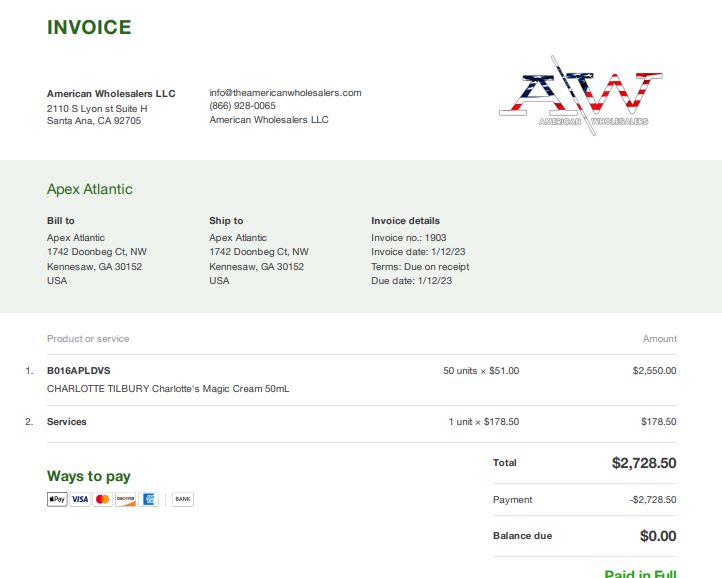Click the Apple Pay payment icon

pos(57,499)
